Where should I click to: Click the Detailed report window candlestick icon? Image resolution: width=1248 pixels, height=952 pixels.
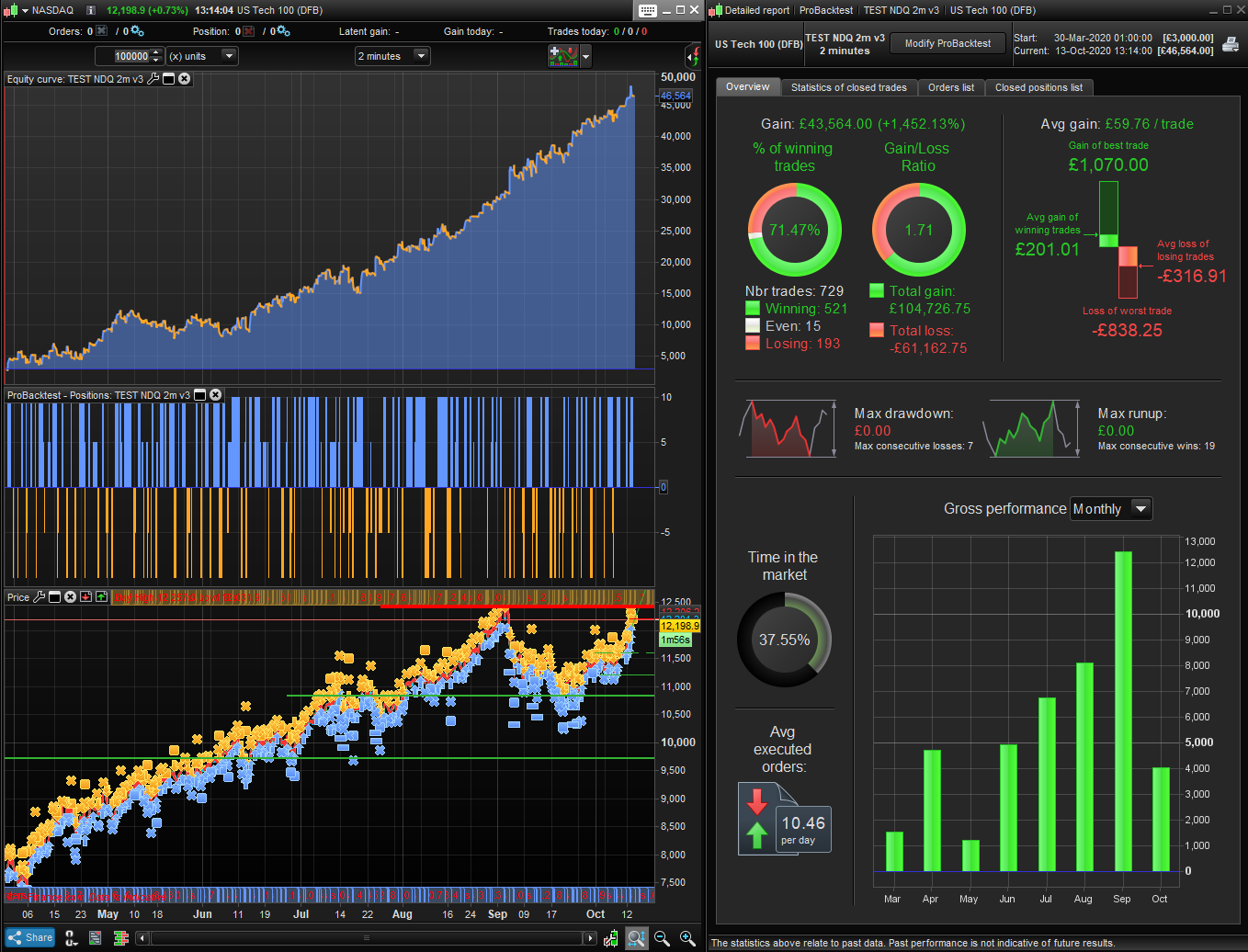click(715, 10)
